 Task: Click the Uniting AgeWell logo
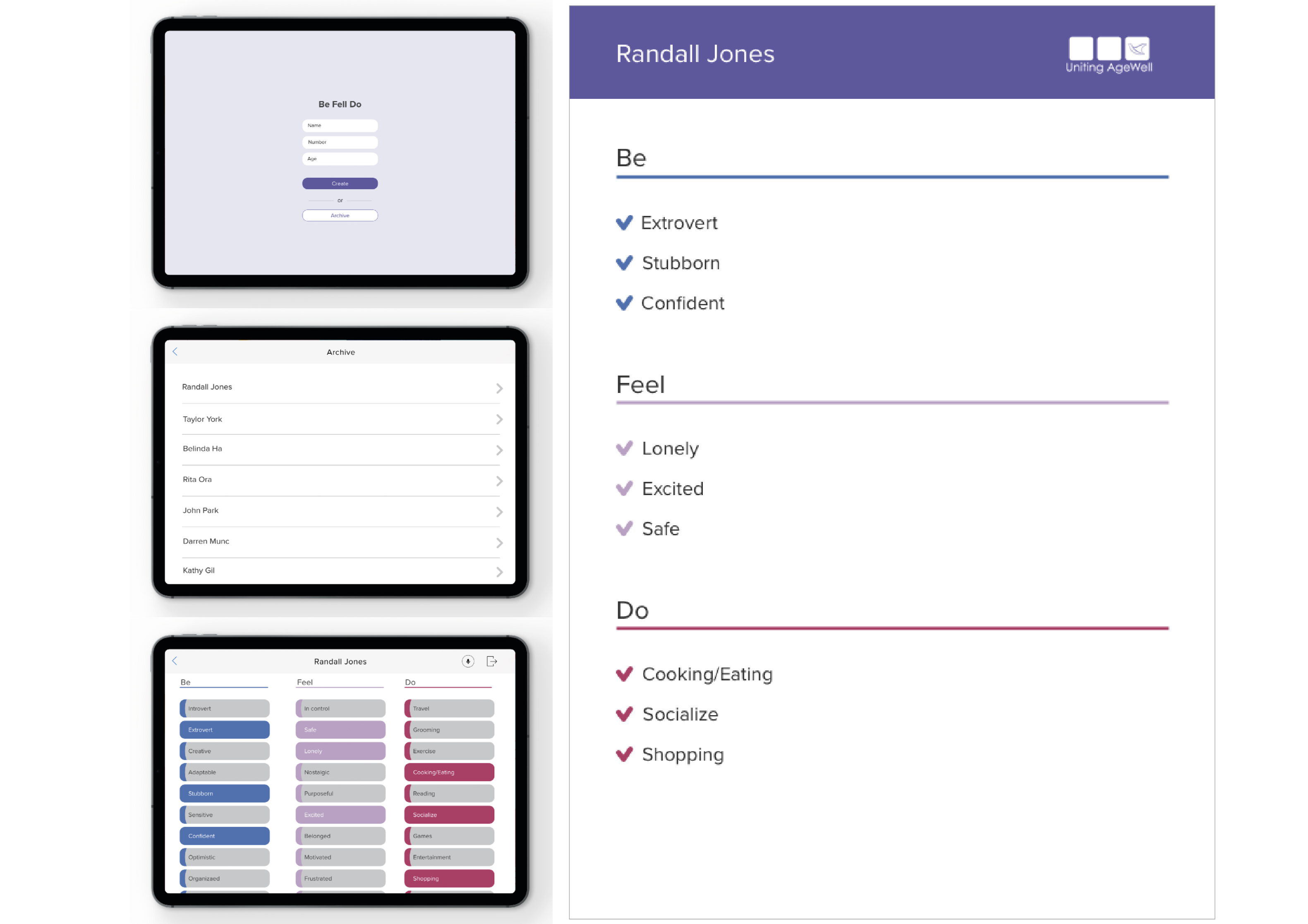pyautogui.click(x=1109, y=55)
